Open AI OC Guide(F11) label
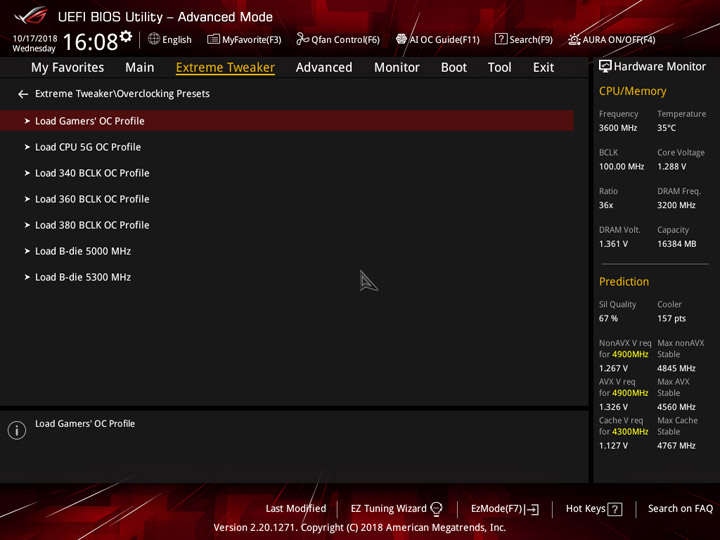 (444, 40)
